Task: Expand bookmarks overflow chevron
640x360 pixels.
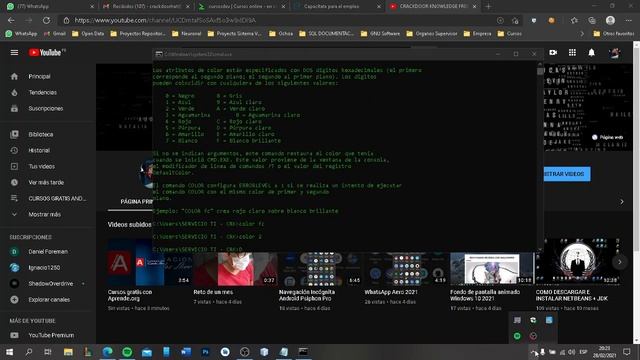Action: tap(582, 33)
